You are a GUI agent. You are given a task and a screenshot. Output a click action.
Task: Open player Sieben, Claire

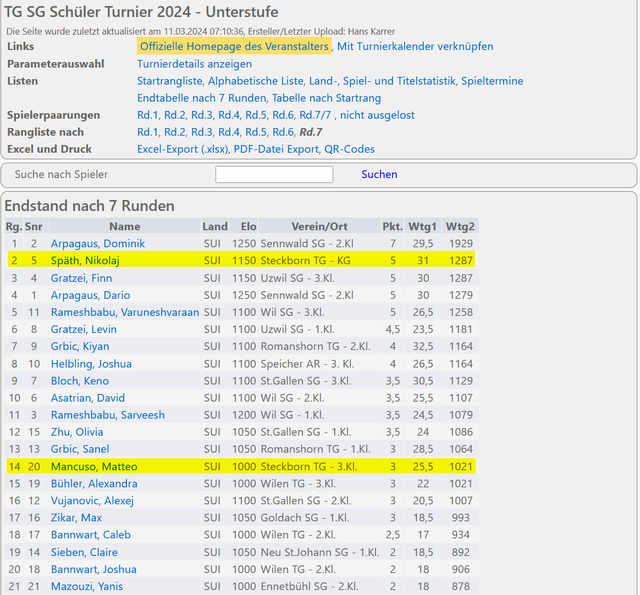[x=84, y=552]
